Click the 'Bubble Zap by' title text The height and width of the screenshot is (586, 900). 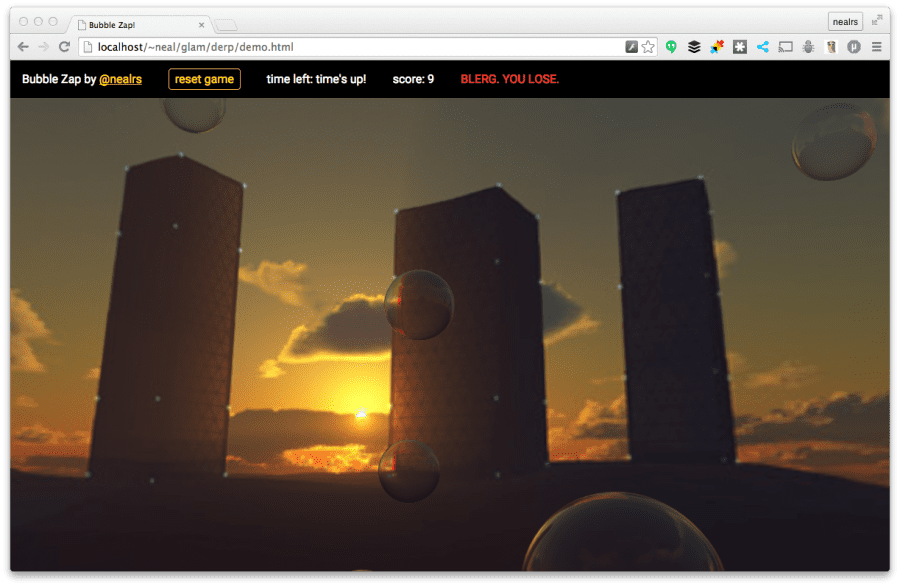tap(59, 79)
